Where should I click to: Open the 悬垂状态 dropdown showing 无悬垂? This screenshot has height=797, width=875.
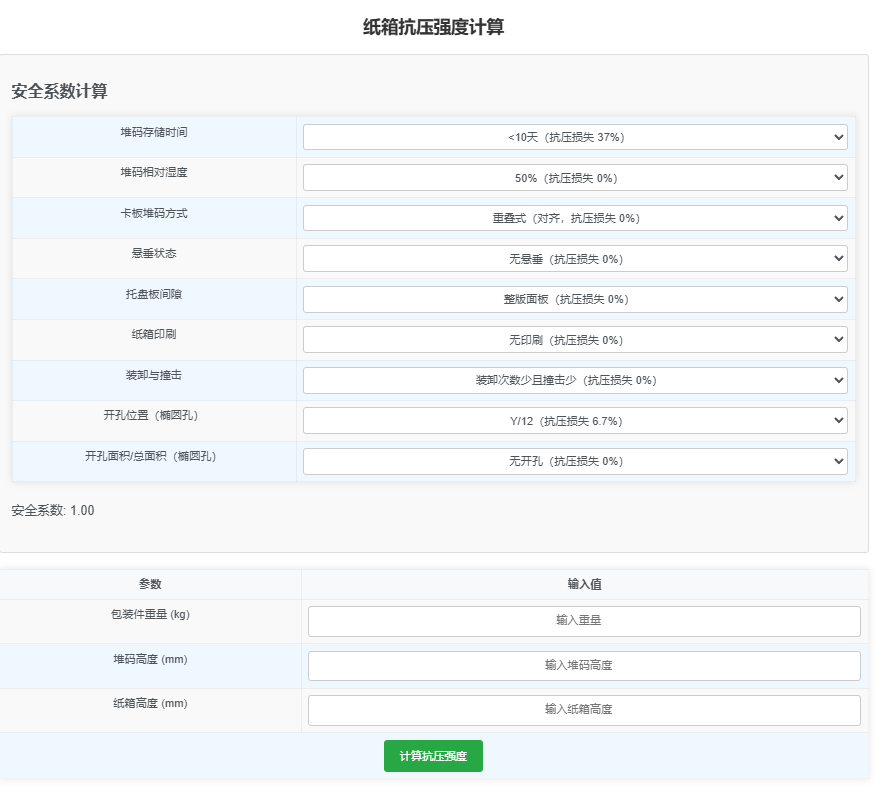[572, 258]
